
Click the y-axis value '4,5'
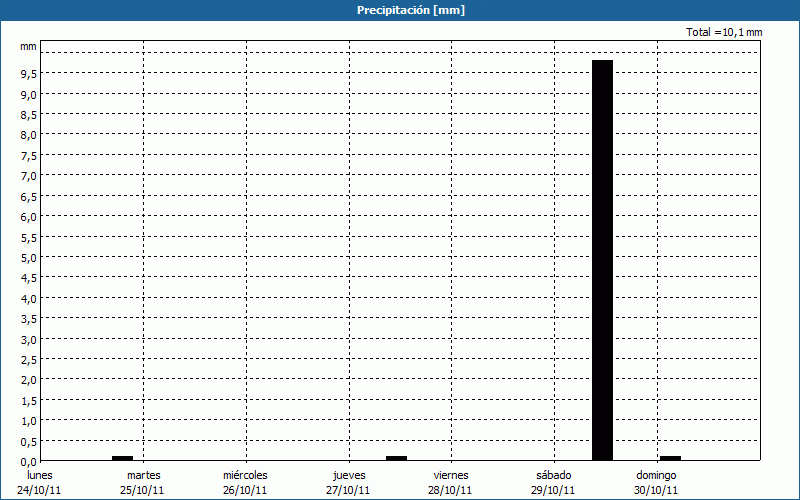tap(29, 278)
